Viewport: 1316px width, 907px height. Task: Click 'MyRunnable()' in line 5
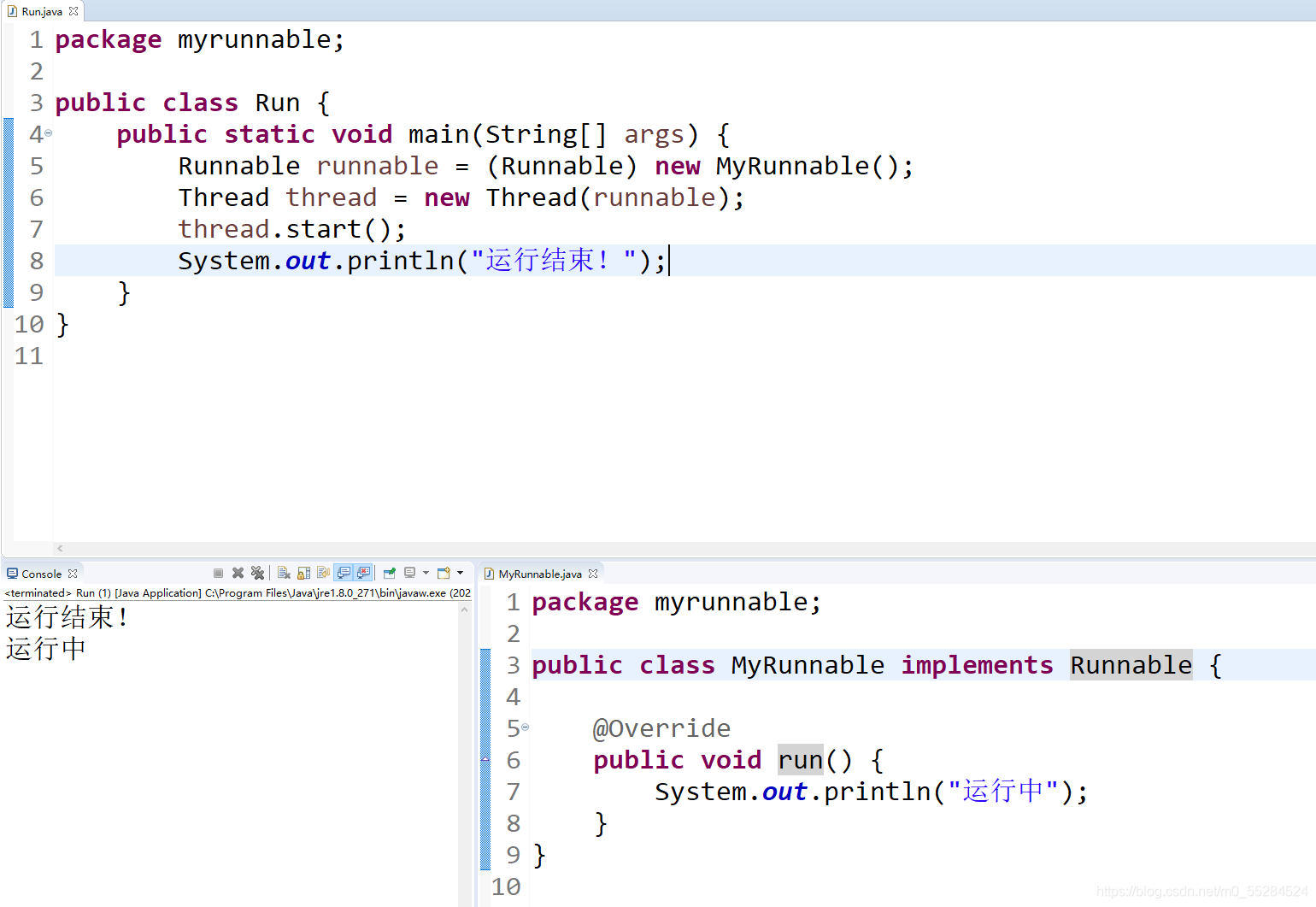[807, 166]
